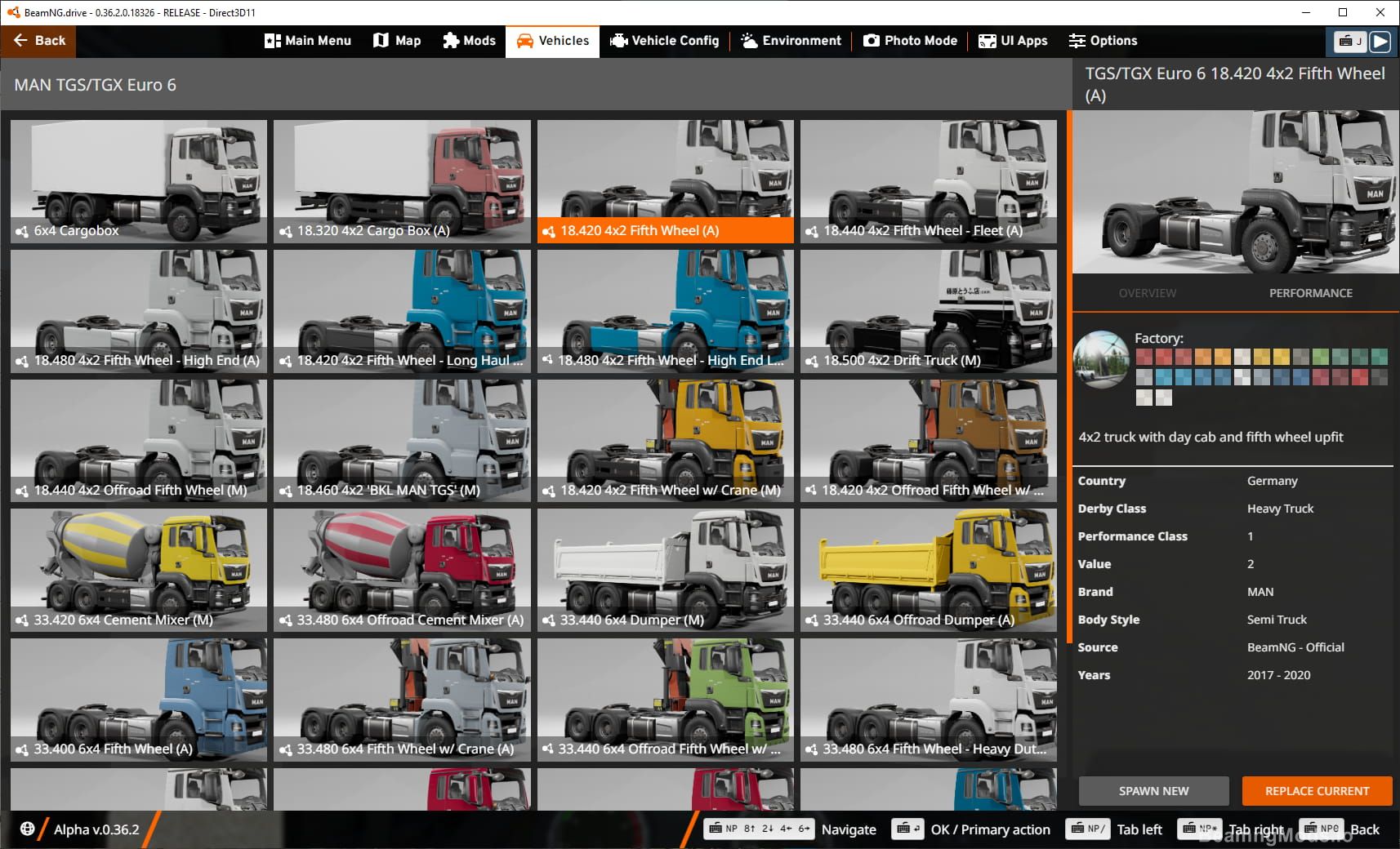Click the large truck preview image in the details panel

[x=1235, y=192]
